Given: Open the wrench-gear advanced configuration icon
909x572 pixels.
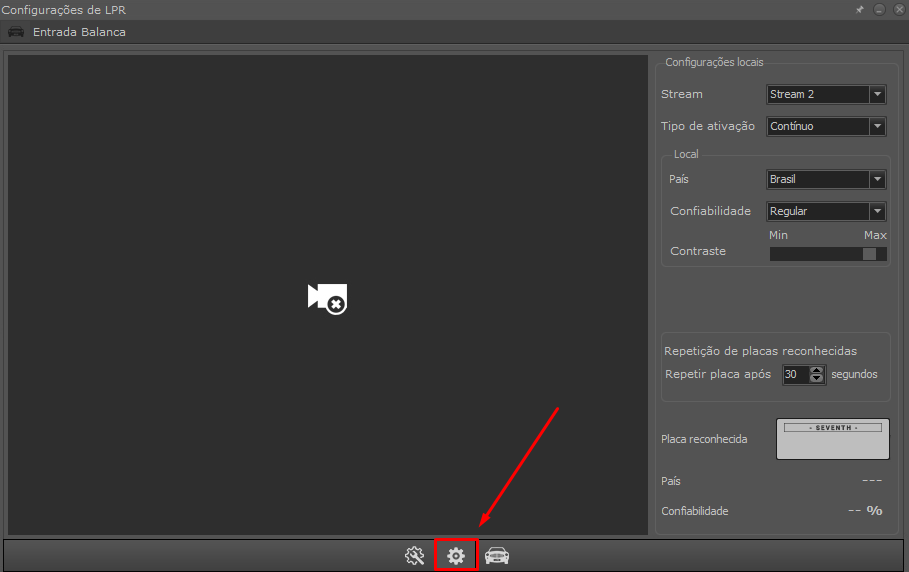Looking at the screenshot, I should point(414,555).
